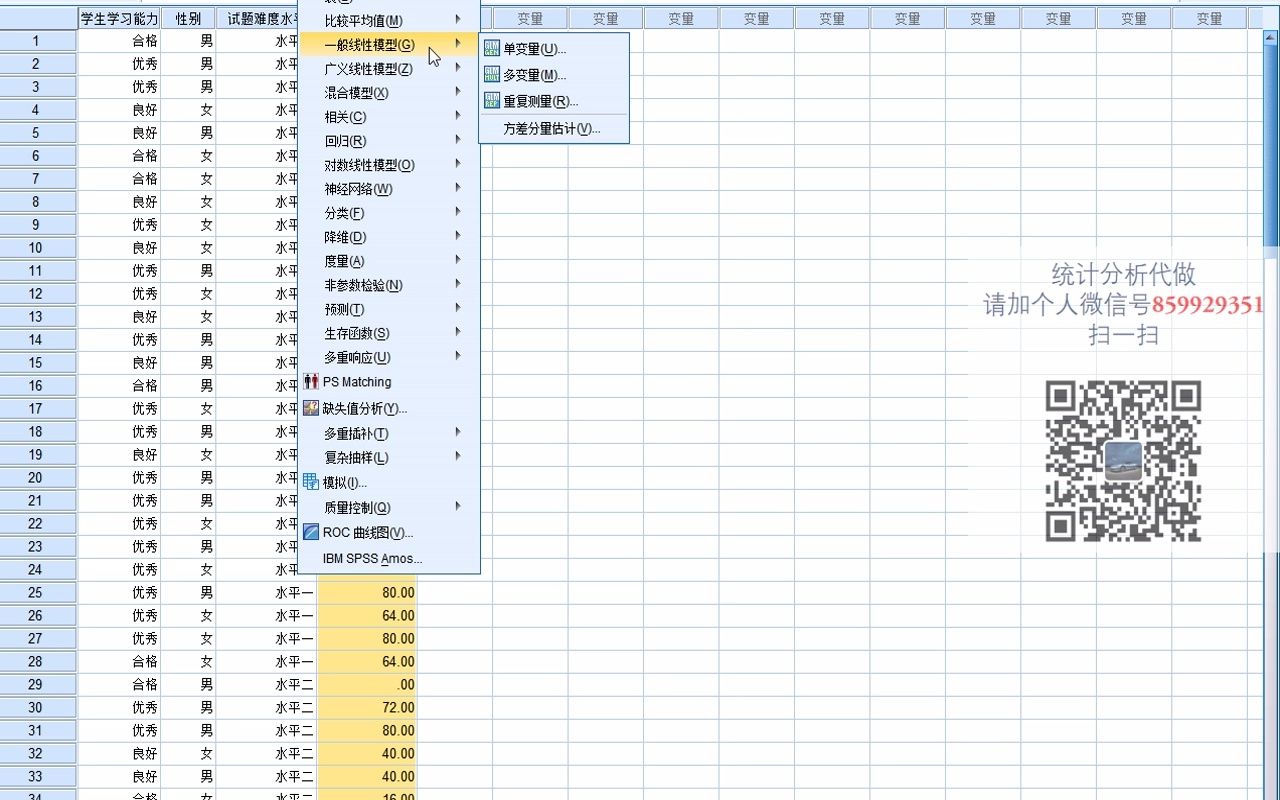Open the 单变量 (Univariate) icon item
This screenshot has height=800, width=1280.
click(492, 48)
